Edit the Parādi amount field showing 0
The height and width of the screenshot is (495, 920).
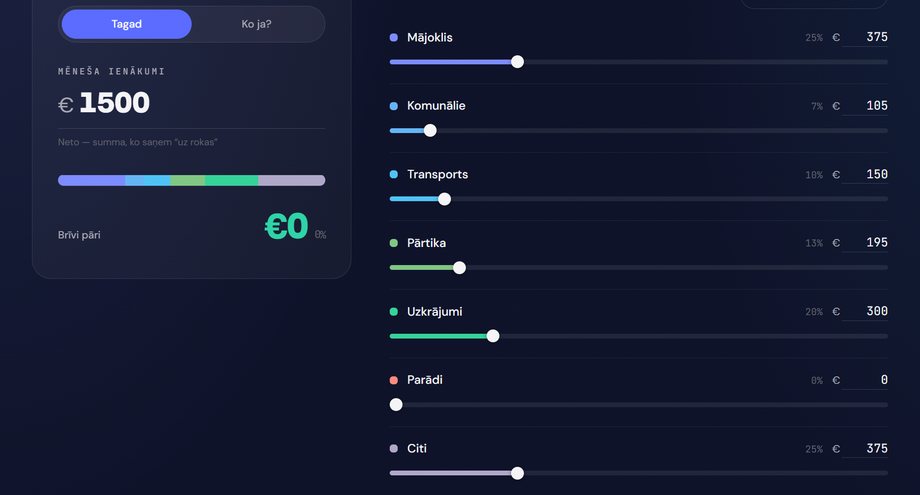pos(865,380)
